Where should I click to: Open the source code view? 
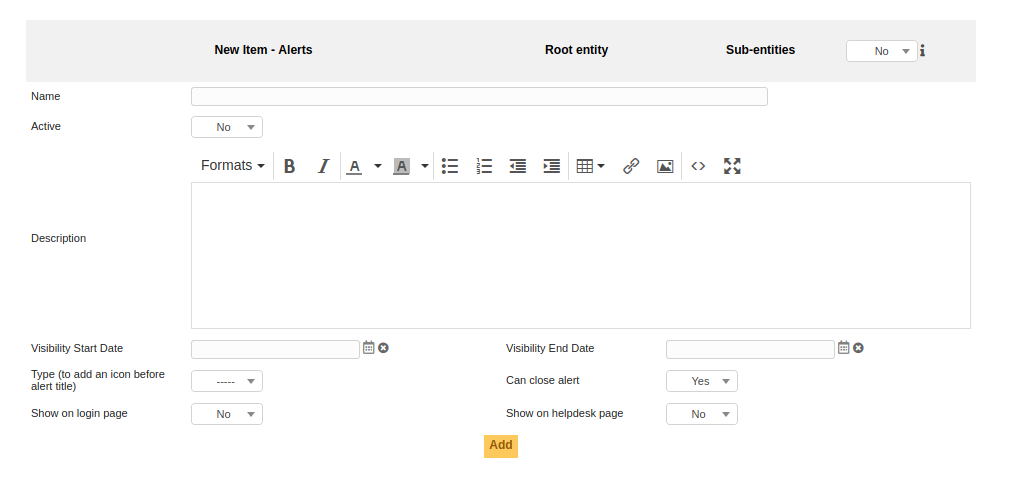click(698, 166)
